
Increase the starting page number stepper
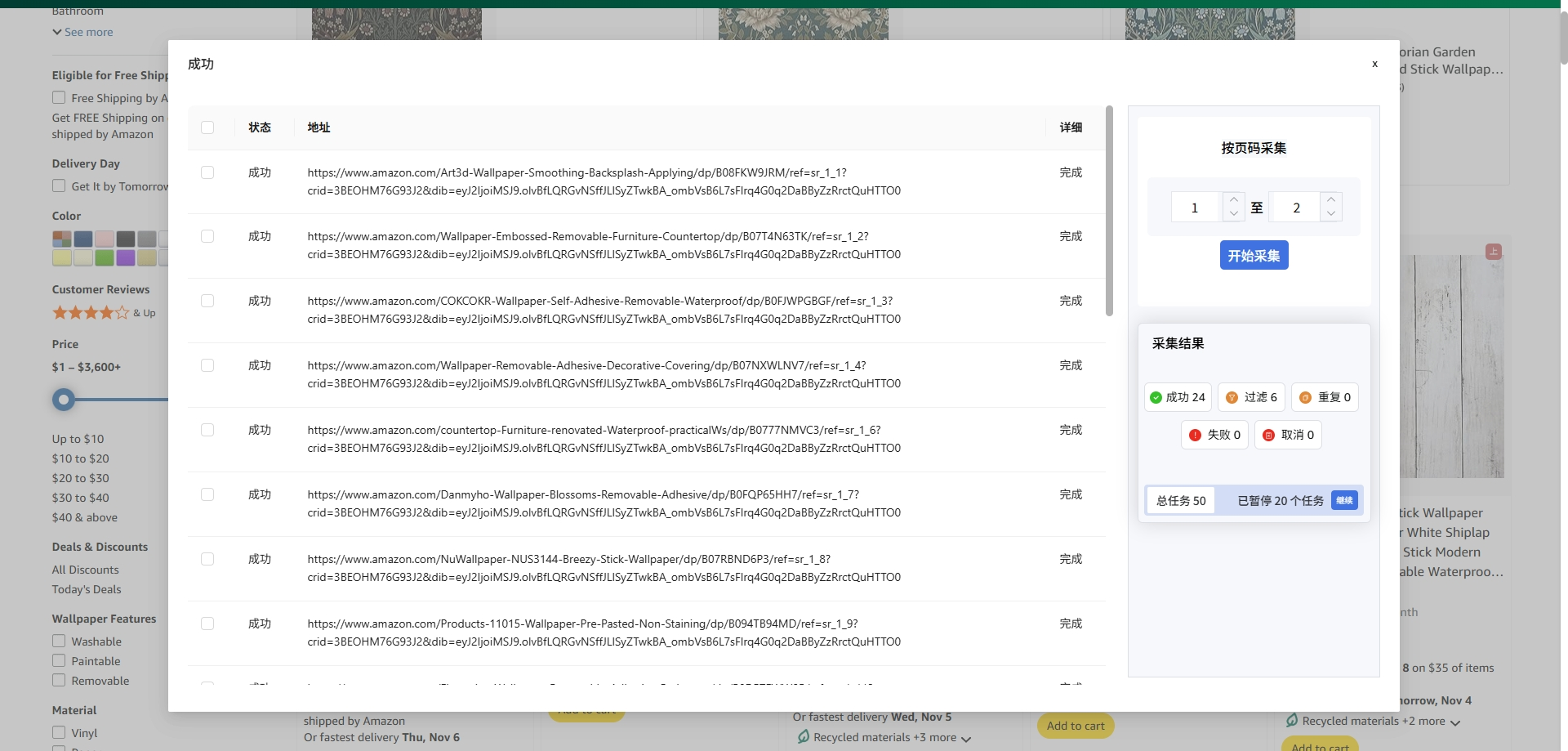click(1234, 199)
